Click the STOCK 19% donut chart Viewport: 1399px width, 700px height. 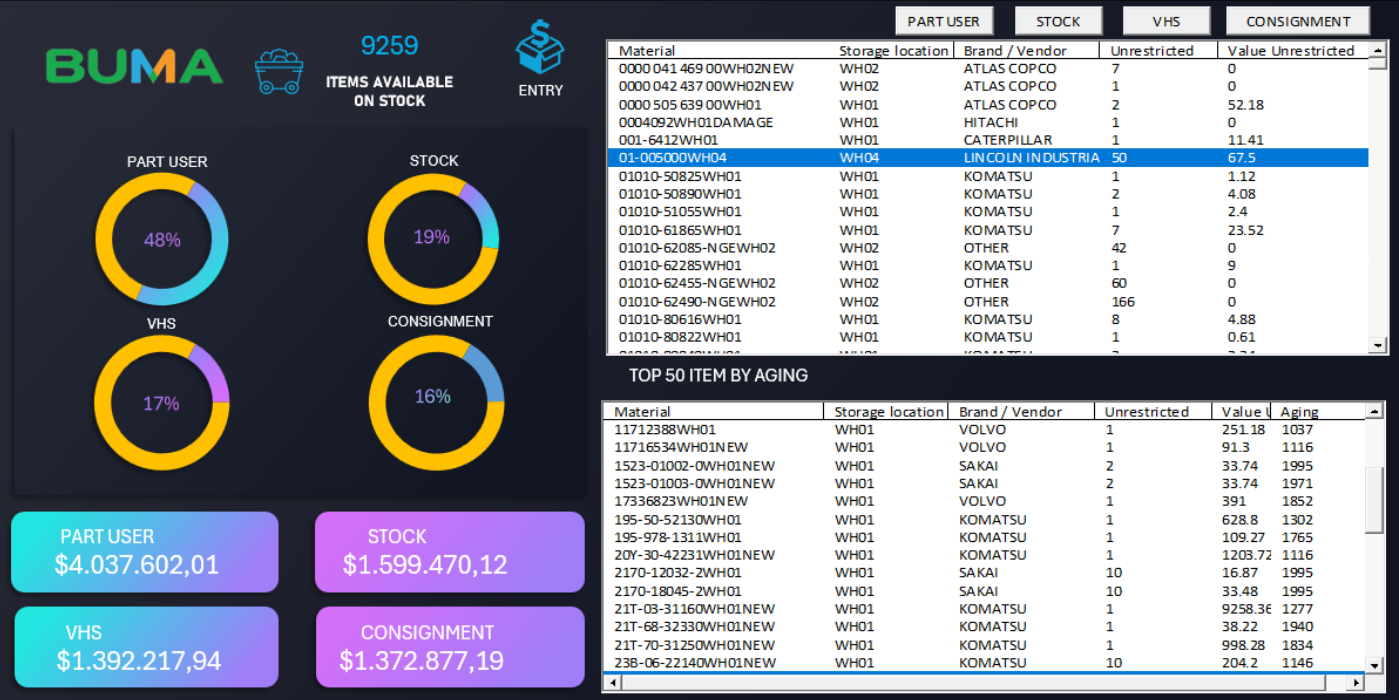433,238
